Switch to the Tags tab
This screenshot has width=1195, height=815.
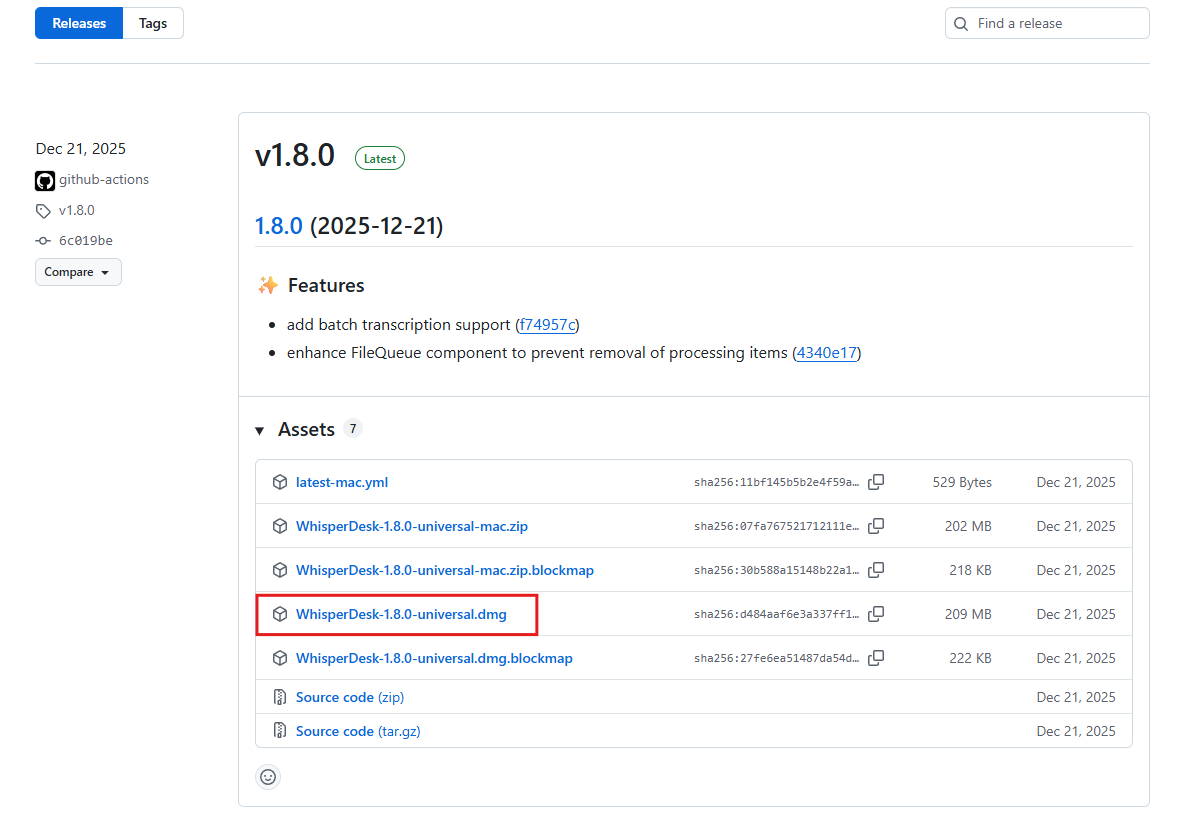click(153, 23)
